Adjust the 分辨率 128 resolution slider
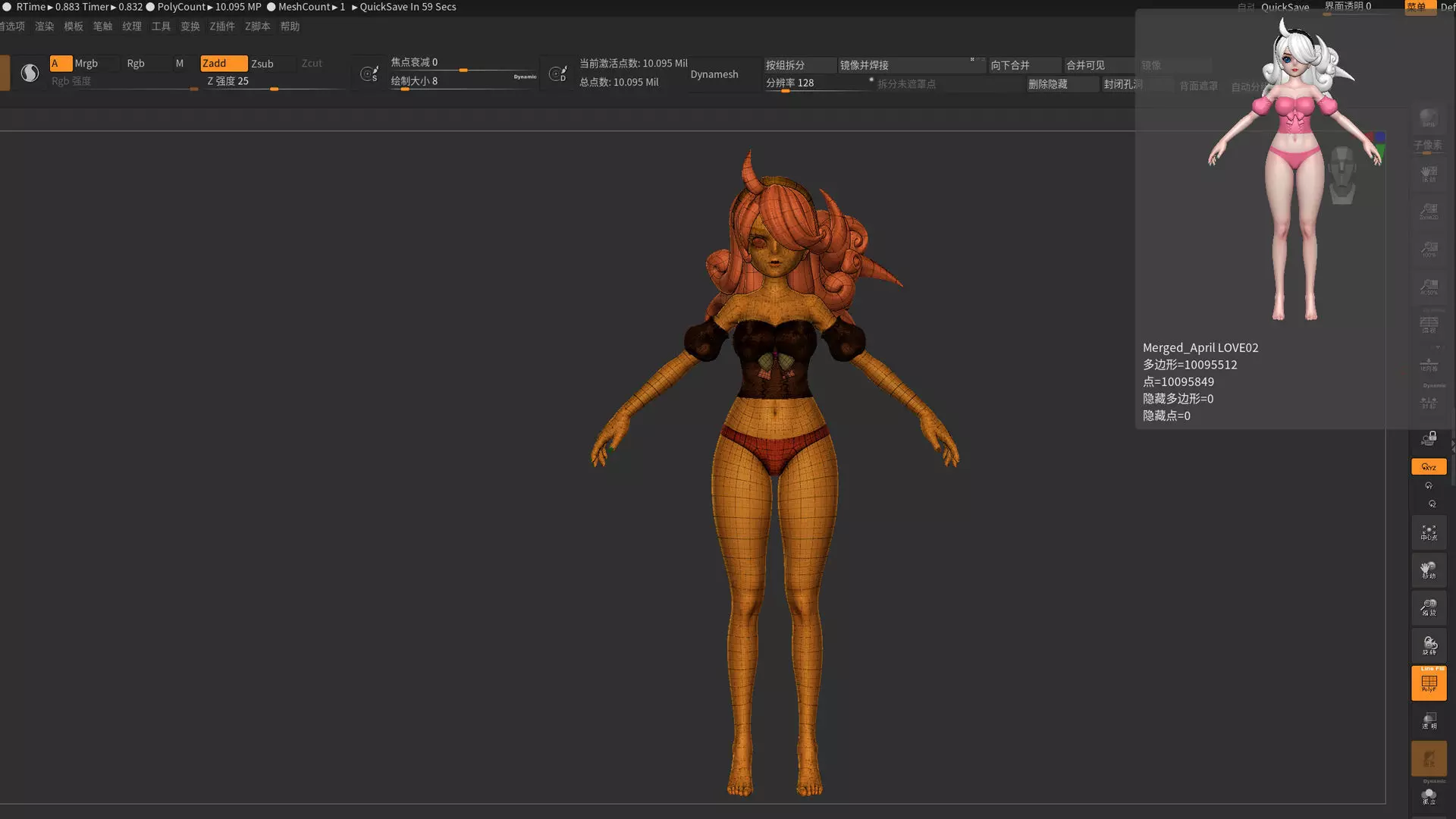This screenshot has width=1456, height=819. (817, 83)
